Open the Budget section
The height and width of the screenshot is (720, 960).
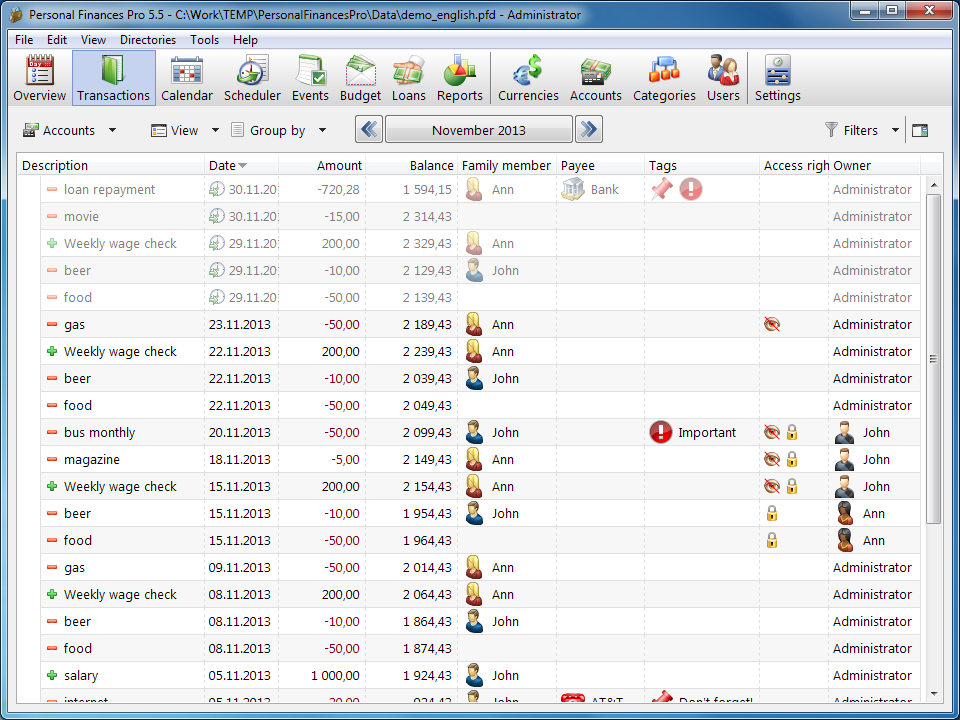coord(361,78)
